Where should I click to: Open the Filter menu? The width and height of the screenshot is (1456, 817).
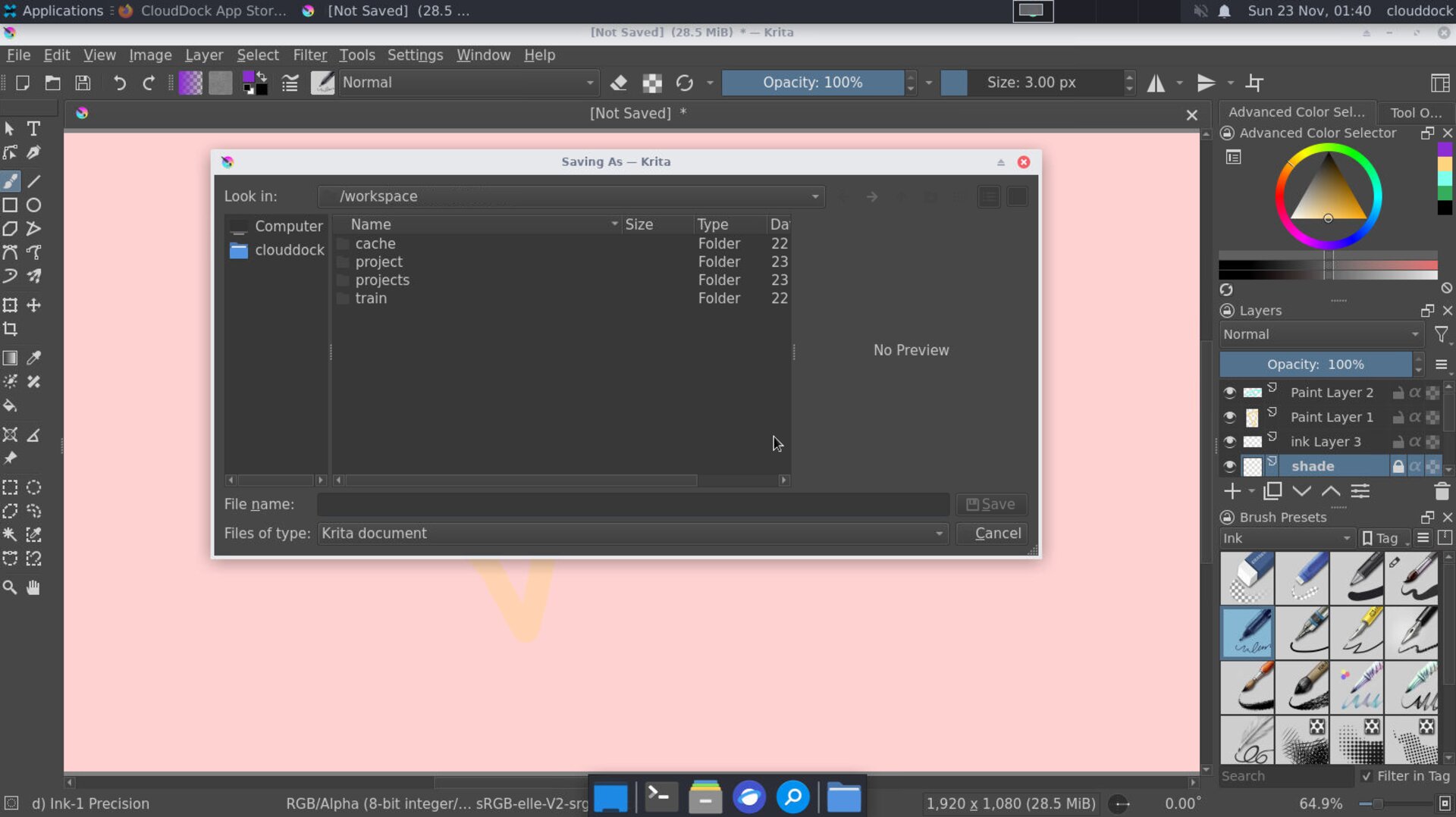tap(309, 55)
